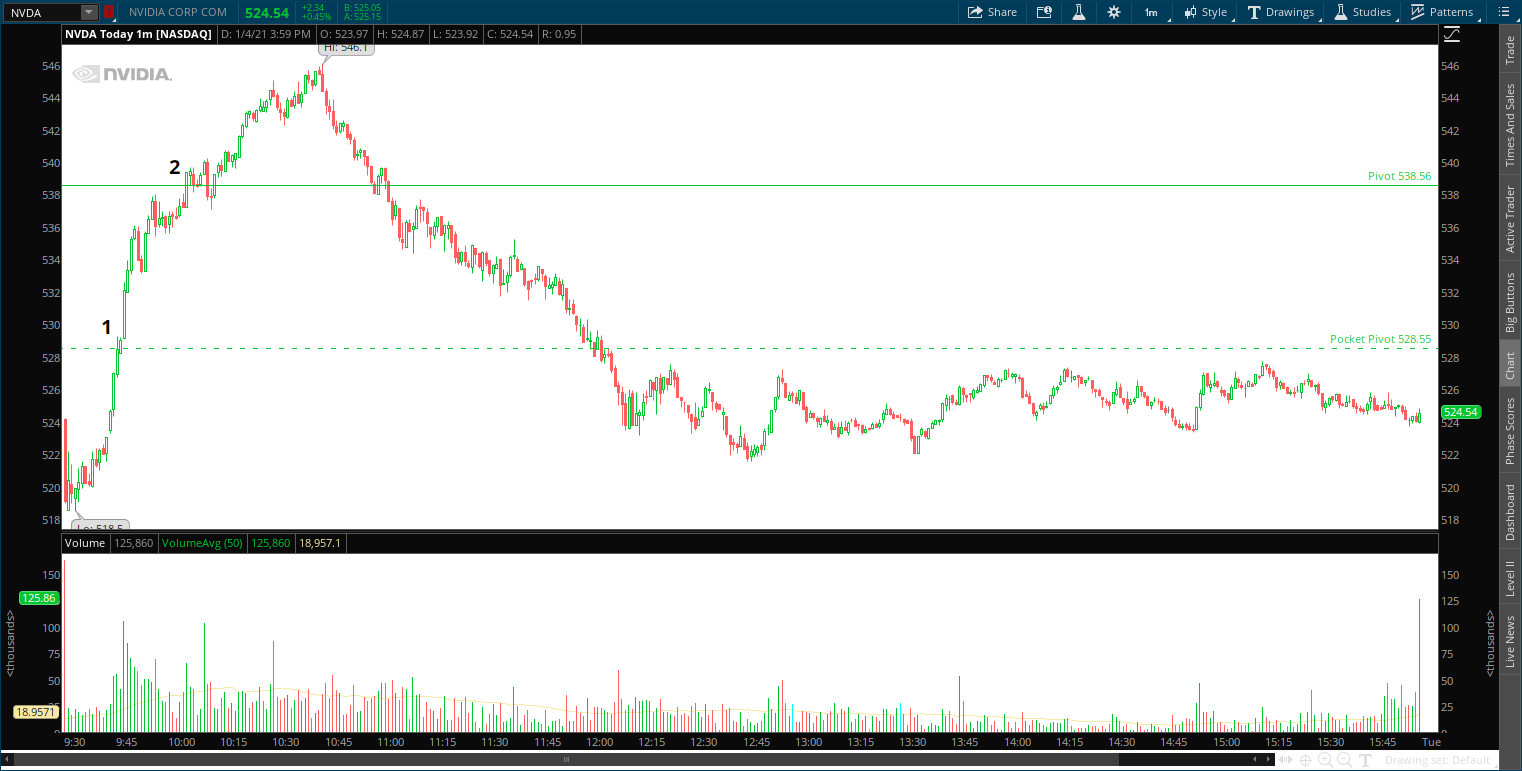Click the +0.45% change value
The image size is (1522, 771).
[318, 17]
